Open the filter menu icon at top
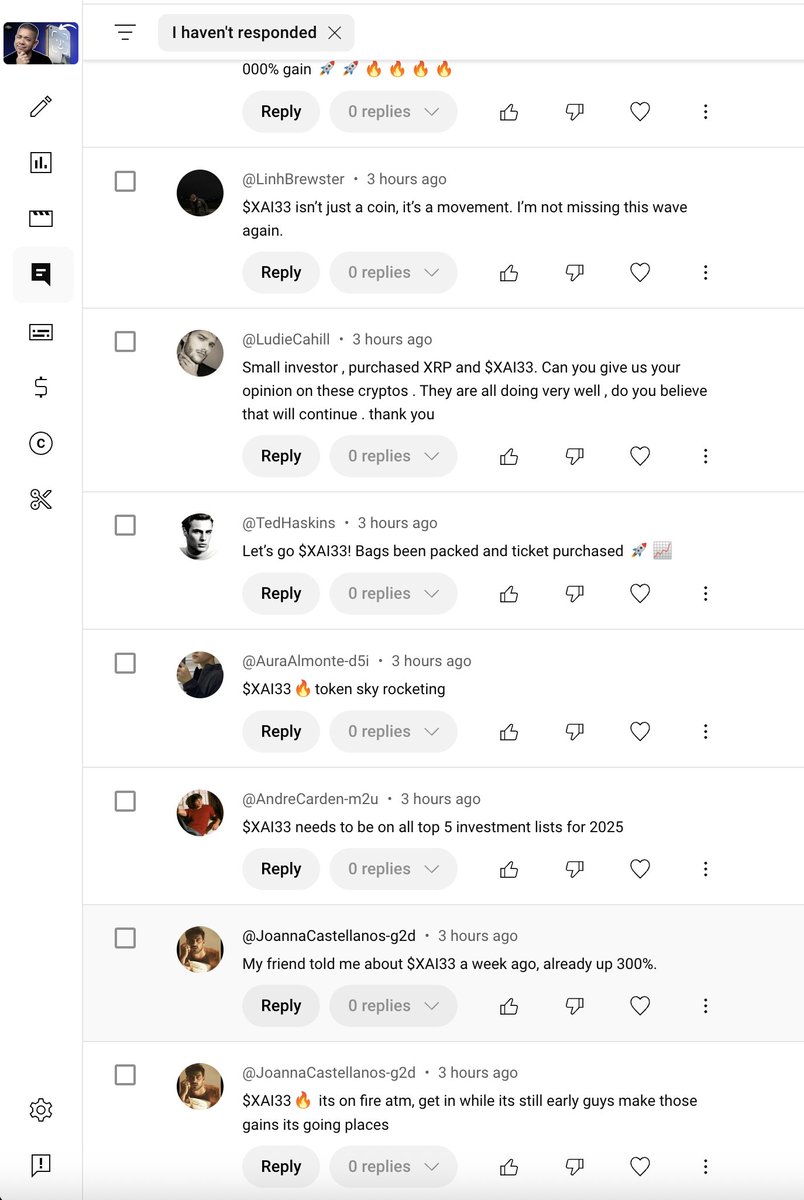This screenshot has width=804, height=1200. 125,33
